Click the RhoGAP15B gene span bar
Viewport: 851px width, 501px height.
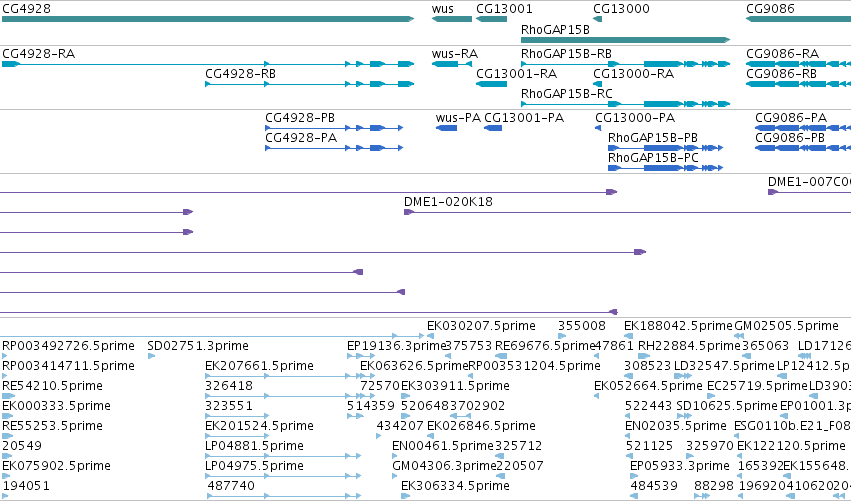pyautogui.click(x=625, y=40)
